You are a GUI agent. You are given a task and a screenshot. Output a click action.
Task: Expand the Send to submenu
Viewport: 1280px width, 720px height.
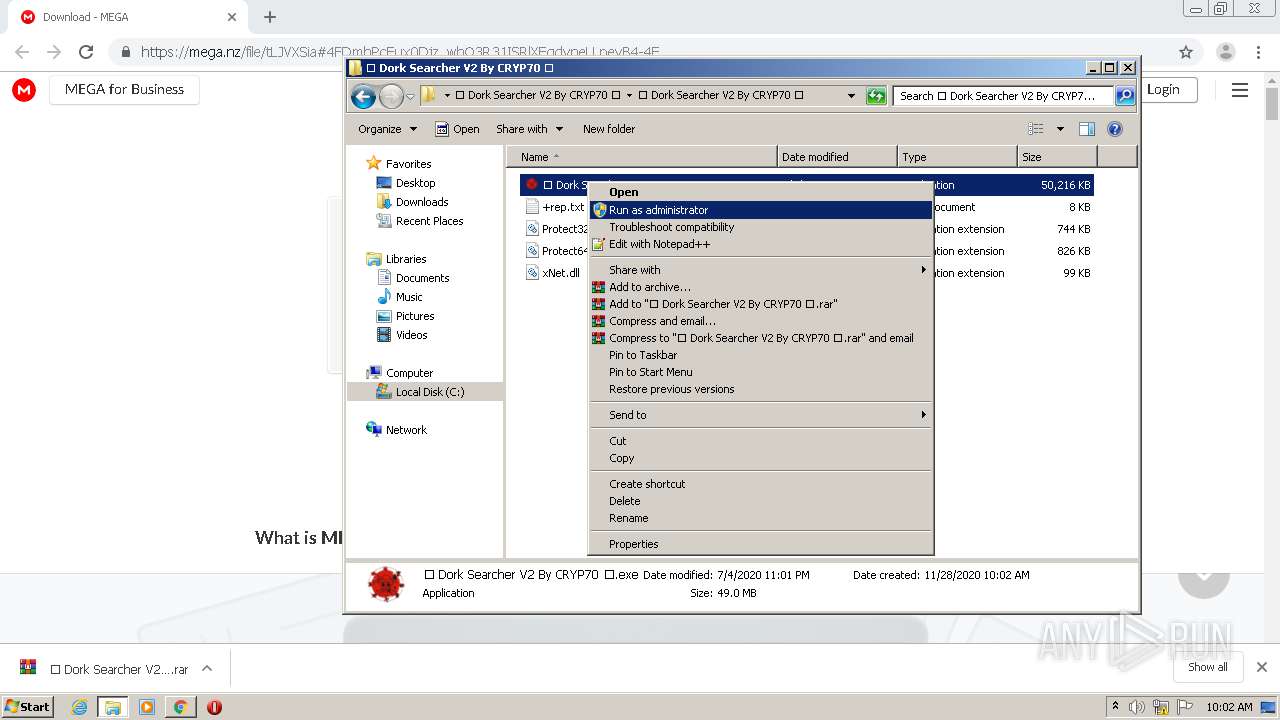[x=760, y=415]
